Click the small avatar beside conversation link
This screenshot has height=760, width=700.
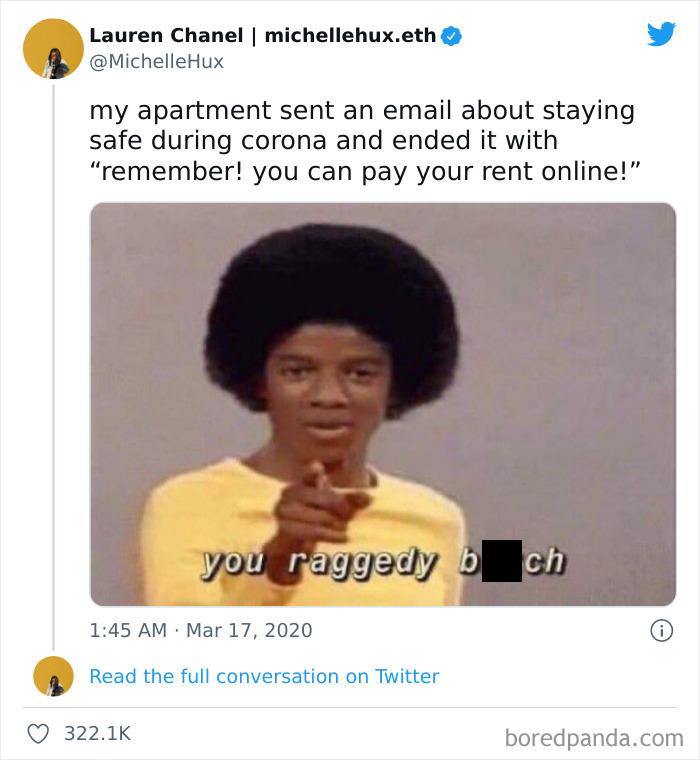pyautogui.click(x=53, y=676)
